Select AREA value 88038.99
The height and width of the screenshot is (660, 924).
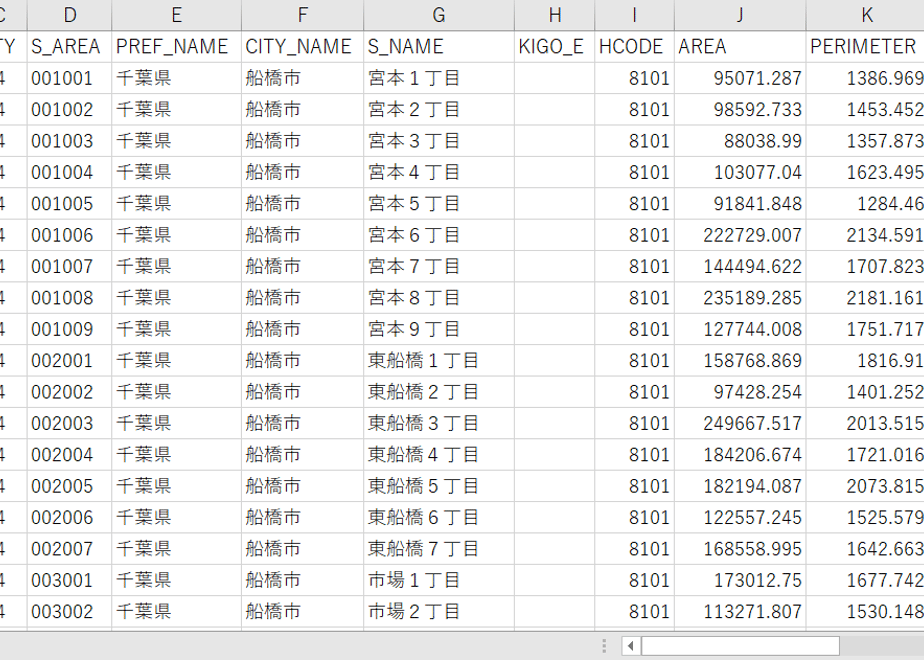pyautogui.click(x=740, y=141)
